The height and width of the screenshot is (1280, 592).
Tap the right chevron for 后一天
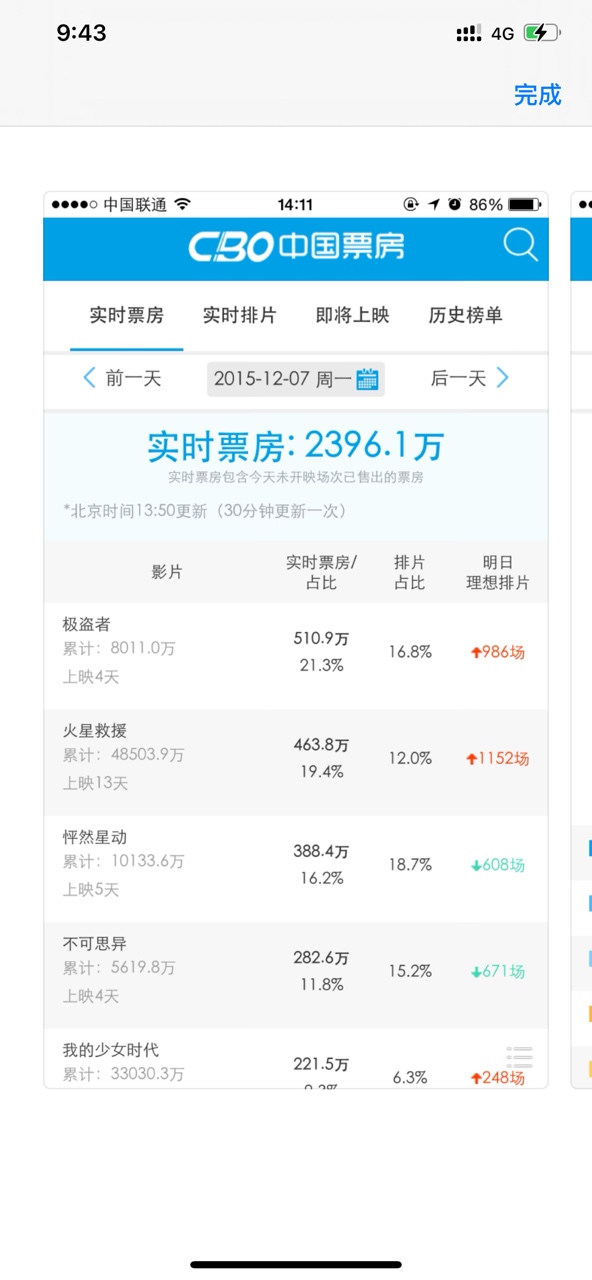(502, 378)
